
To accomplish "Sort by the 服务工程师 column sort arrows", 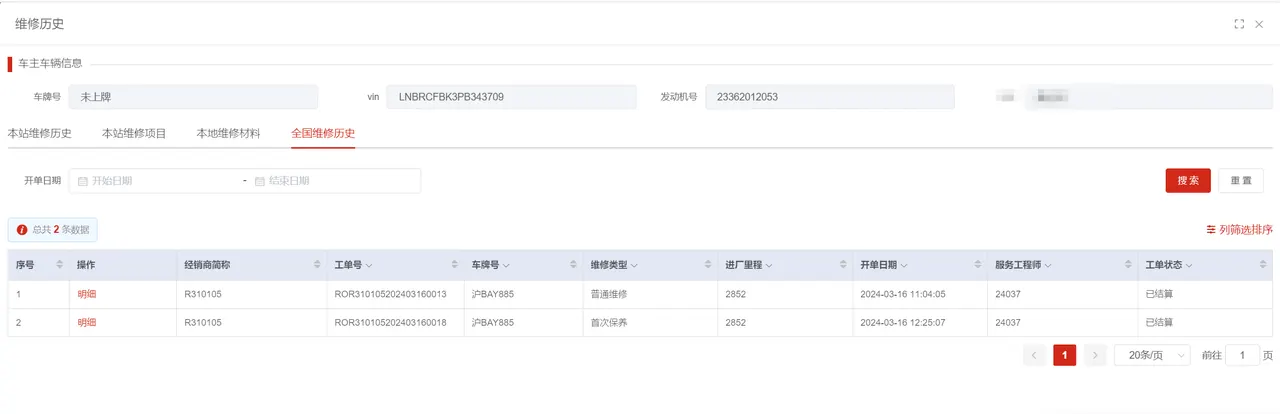I will [1128, 265].
